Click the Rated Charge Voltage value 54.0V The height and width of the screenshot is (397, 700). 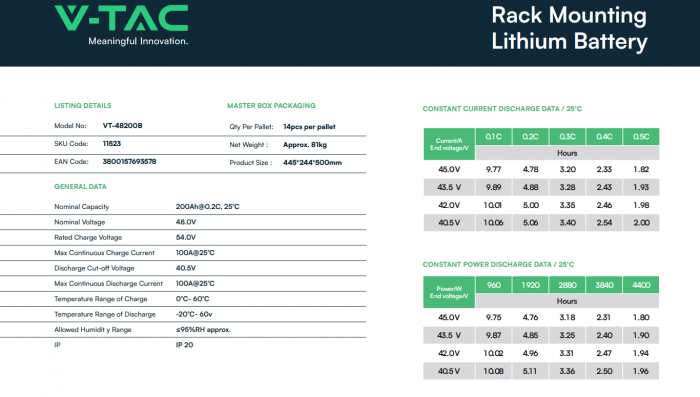(186, 238)
